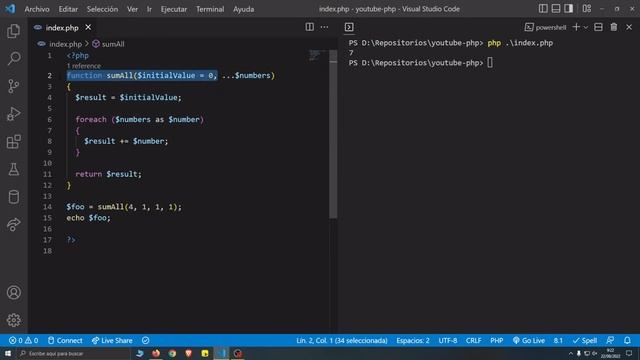The image size is (640, 360).
Task: Open the Extensions view
Action: [x=13, y=142]
